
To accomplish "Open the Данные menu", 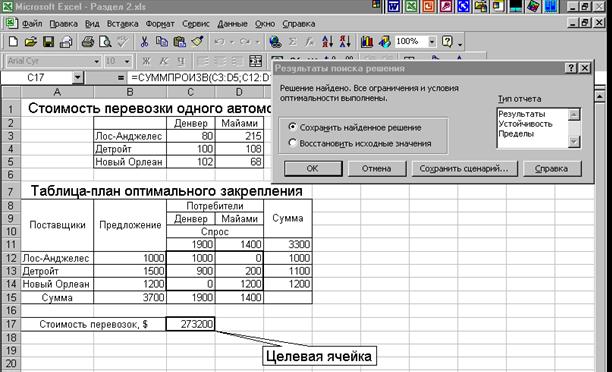I will (232, 24).
